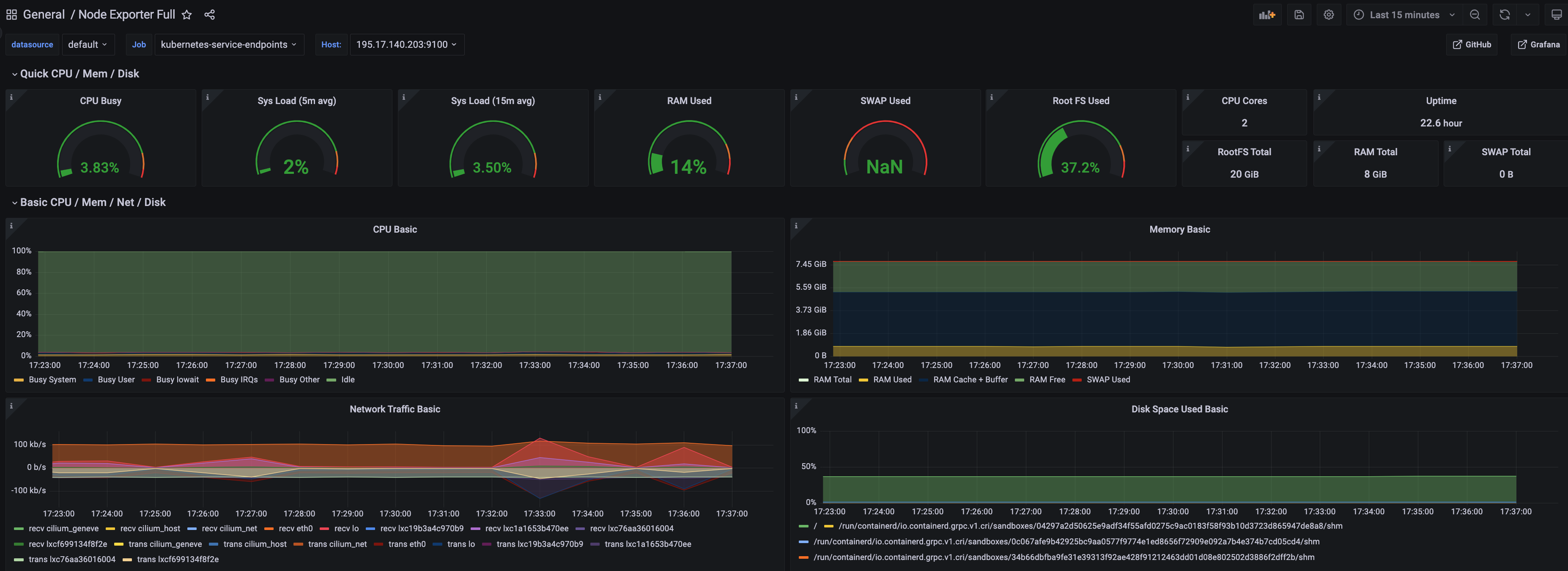The image size is (1568, 571).
Task: Toggle SWAP Used series in Memory Basic legend
Action: click(1110, 379)
